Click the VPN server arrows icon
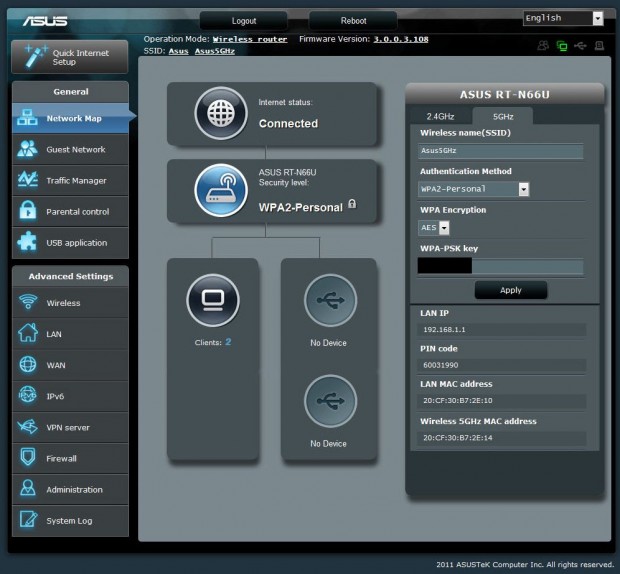This screenshot has width=620, height=574. point(28,427)
